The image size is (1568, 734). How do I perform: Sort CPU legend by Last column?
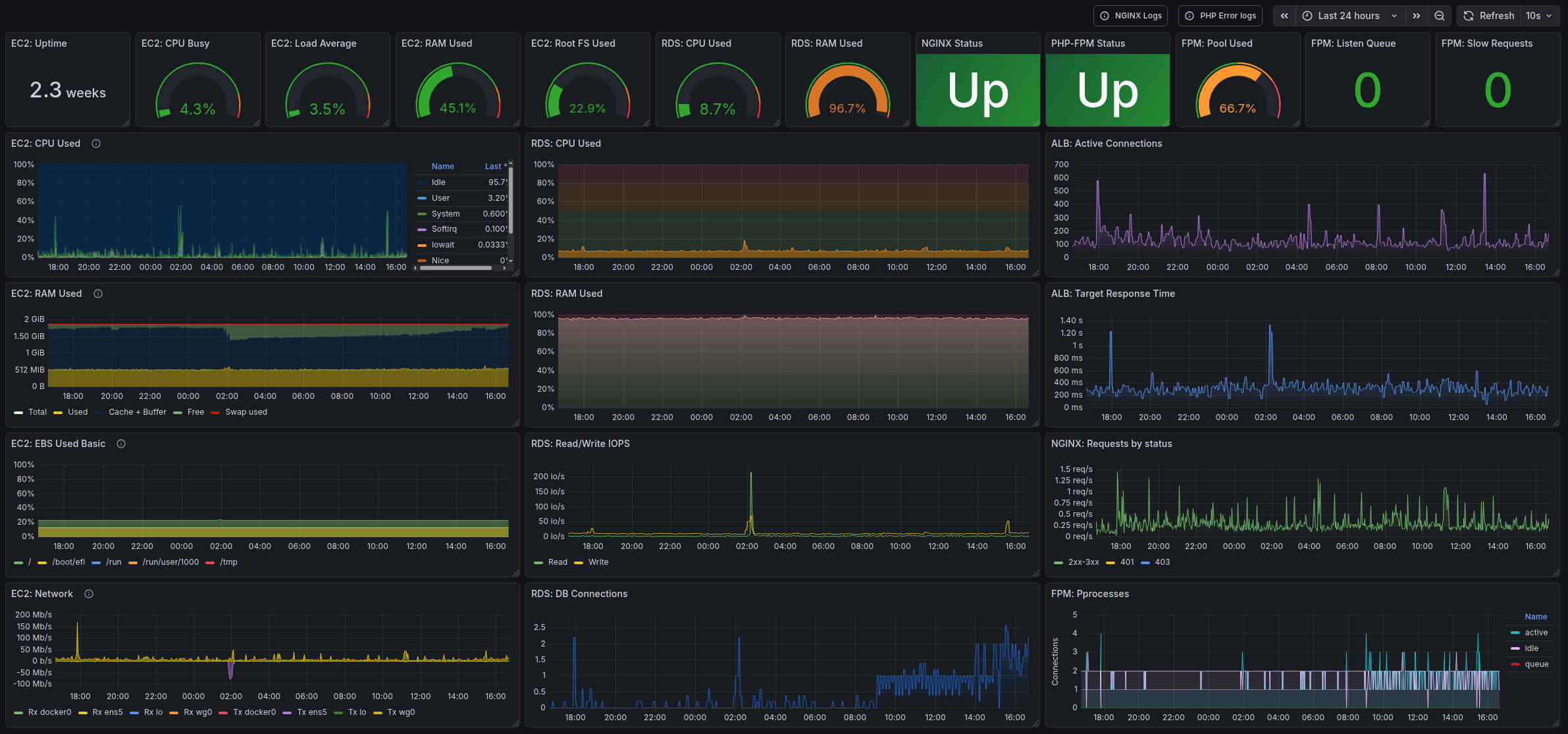coord(494,167)
